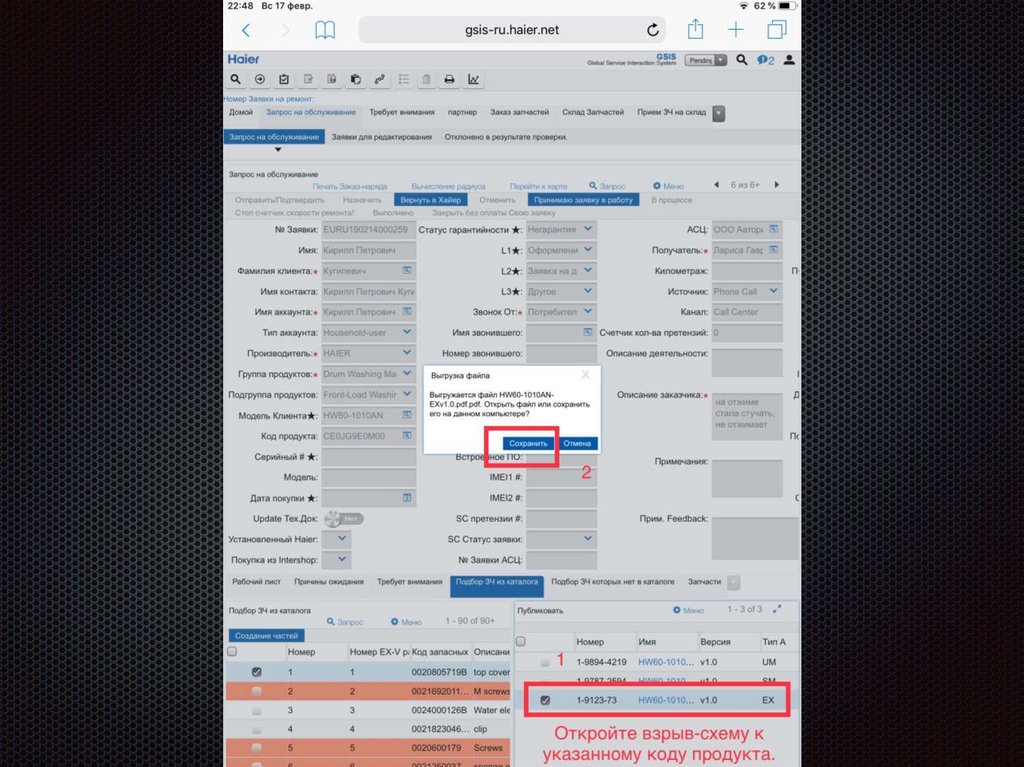Viewport: 1024px width, 767px height.
Task: Open Установленный Haier dropdown
Action: (x=343, y=539)
